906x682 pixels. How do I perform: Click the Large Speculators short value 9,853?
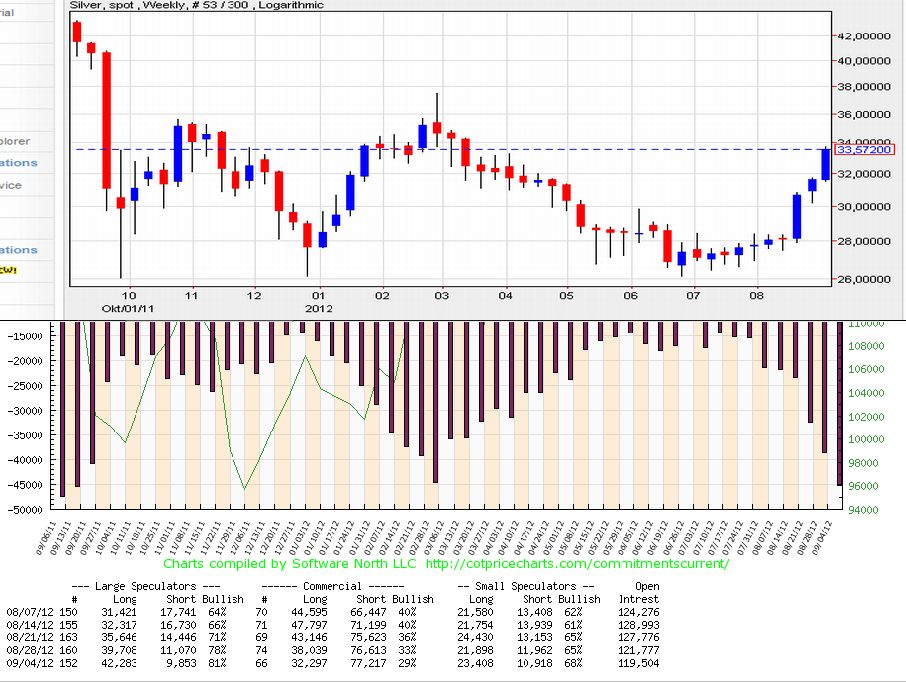click(181, 663)
